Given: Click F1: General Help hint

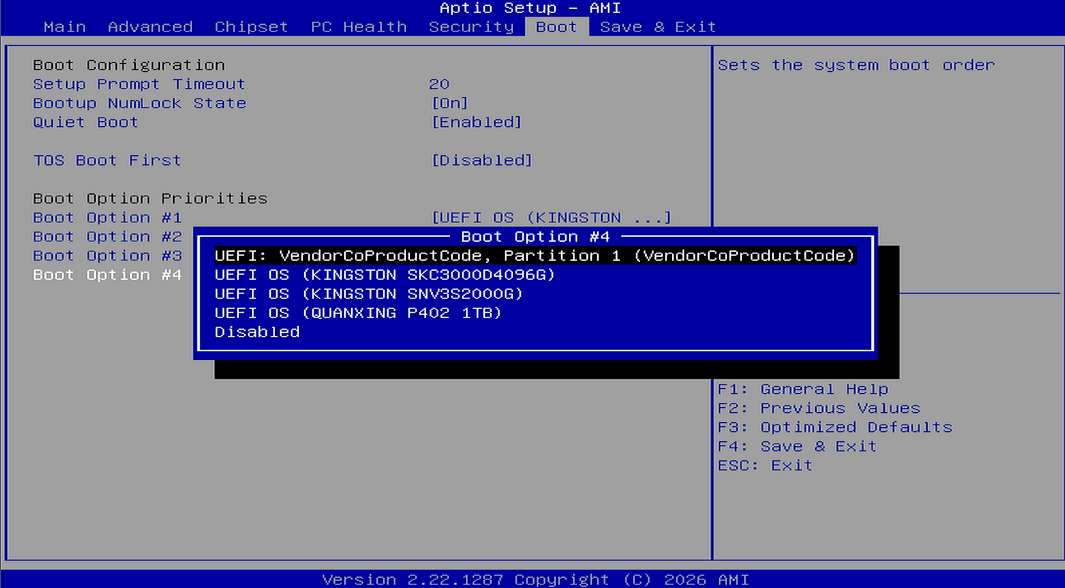Looking at the screenshot, I should [x=803, y=389].
